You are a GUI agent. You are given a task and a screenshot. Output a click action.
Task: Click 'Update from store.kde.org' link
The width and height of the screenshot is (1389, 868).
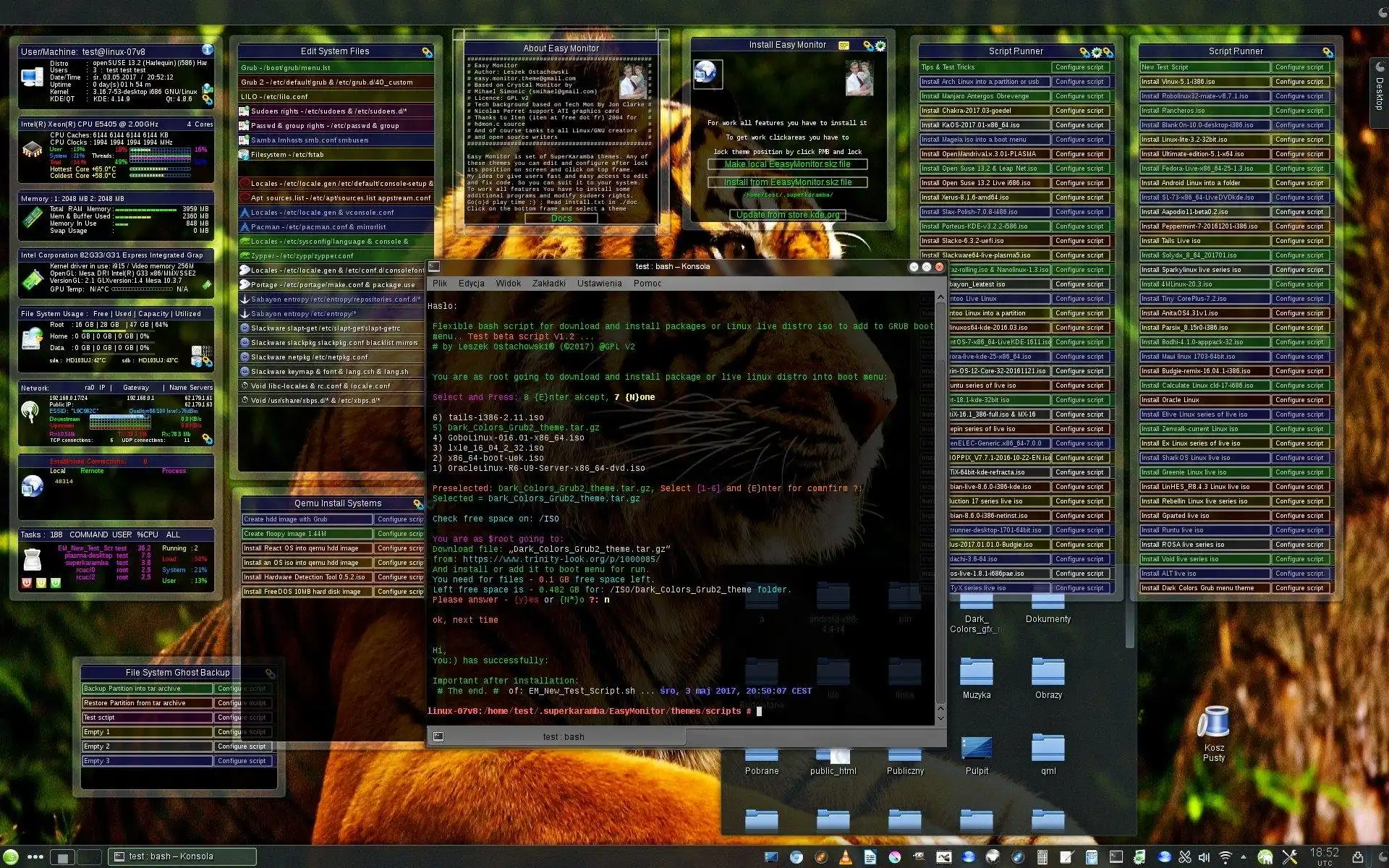click(x=787, y=215)
